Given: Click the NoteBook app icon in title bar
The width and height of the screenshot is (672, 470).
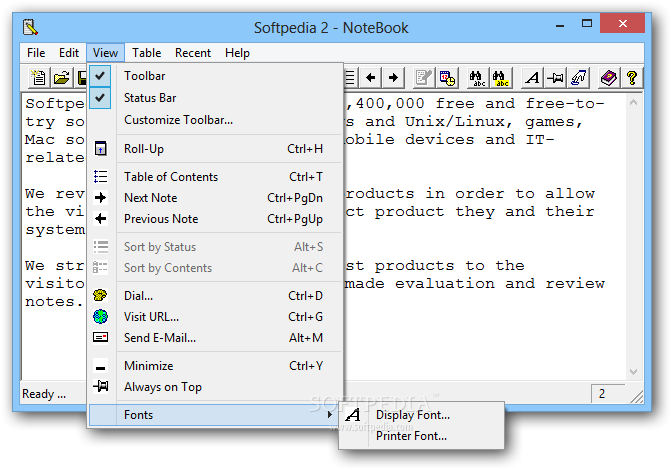Looking at the screenshot, I should pos(30,27).
